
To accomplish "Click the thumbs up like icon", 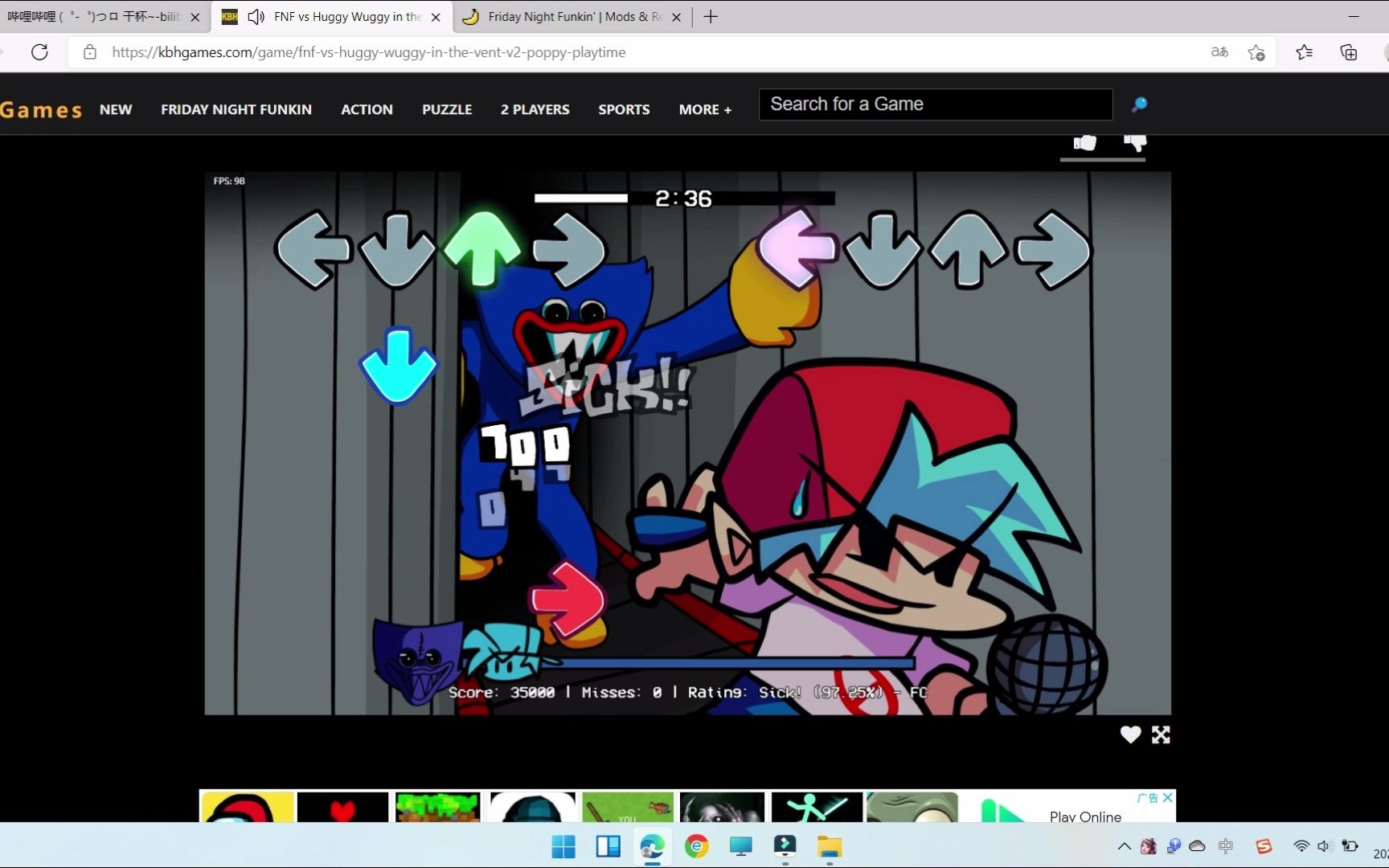I will coord(1084,143).
